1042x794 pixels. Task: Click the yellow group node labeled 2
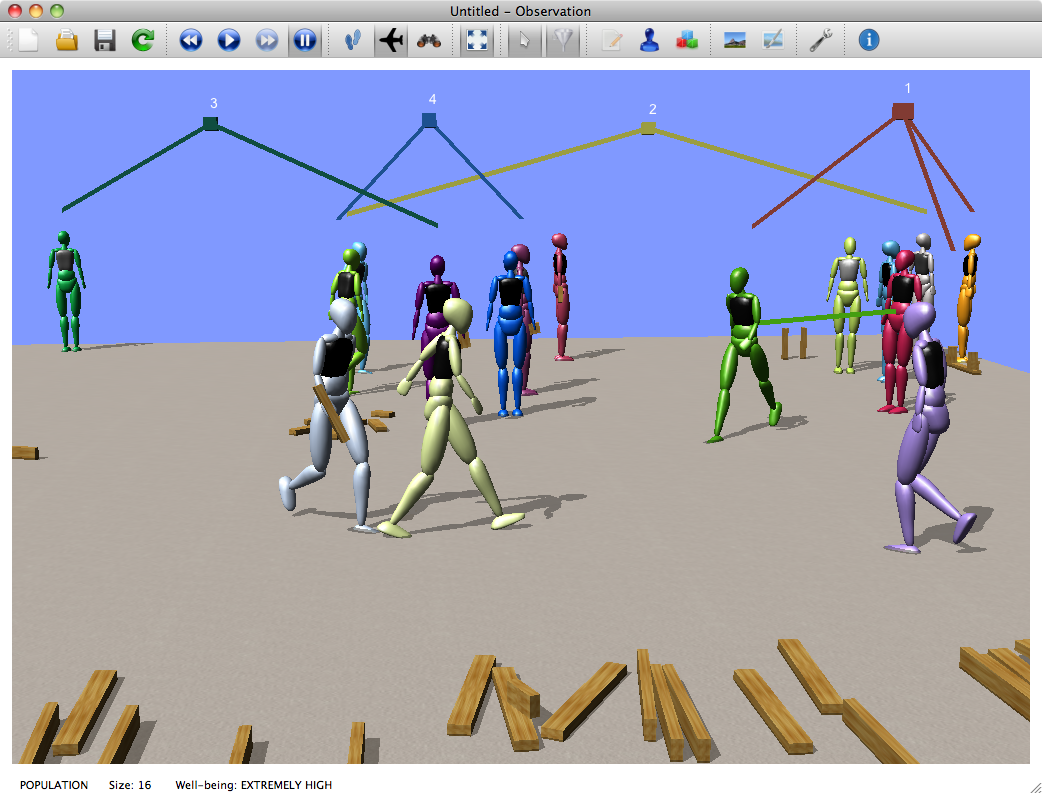point(648,128)
